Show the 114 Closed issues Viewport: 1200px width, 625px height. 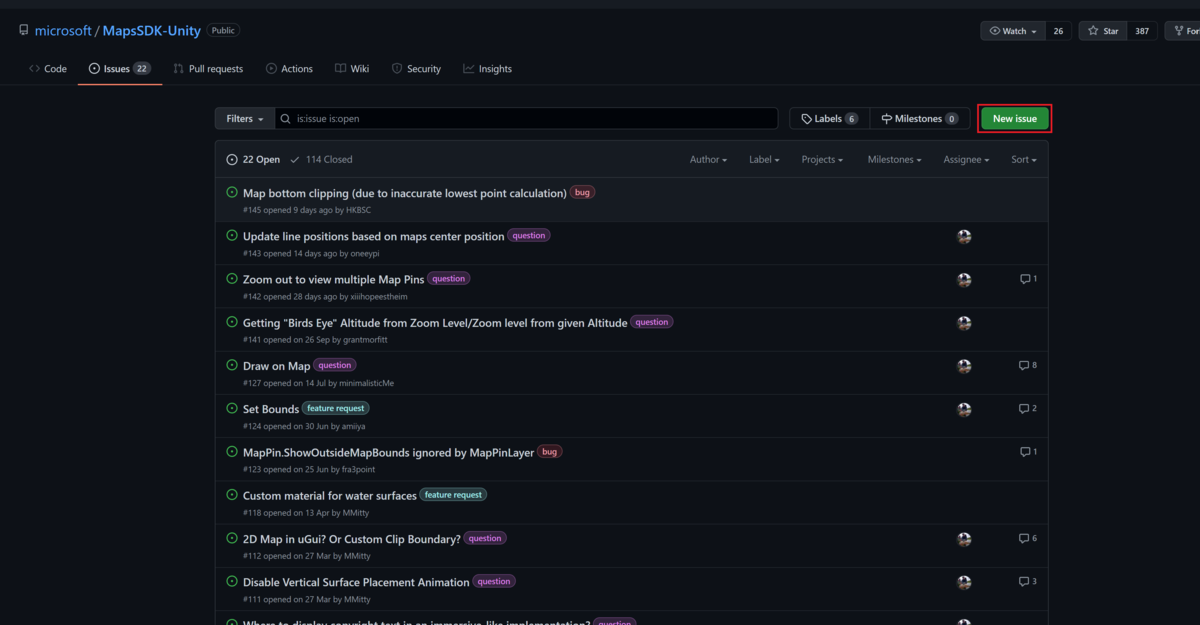tap(322, 160)
